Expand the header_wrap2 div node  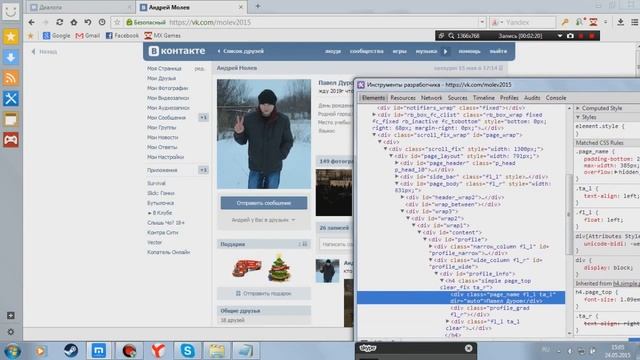click(402, 197)
